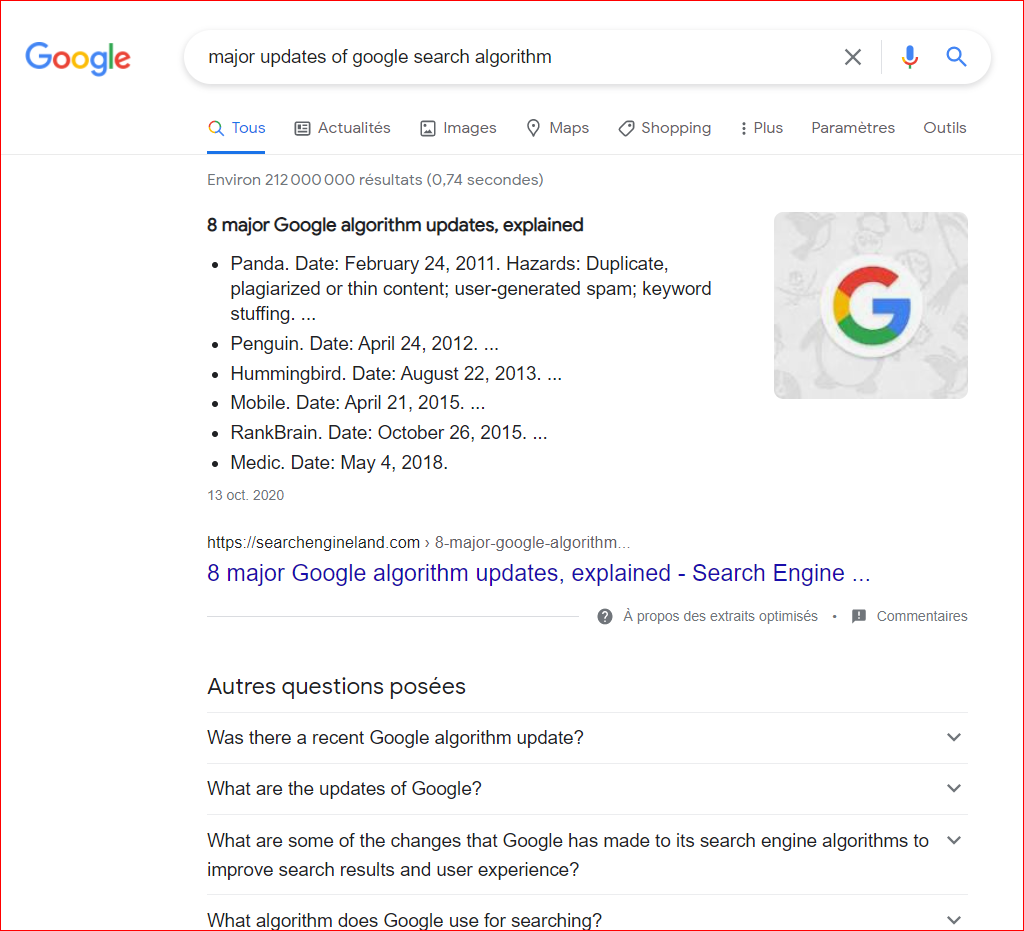Click the feedback icon beside Commentaires
The image size is (1024, 931).
pyautogui.click(x=859, y=616)
